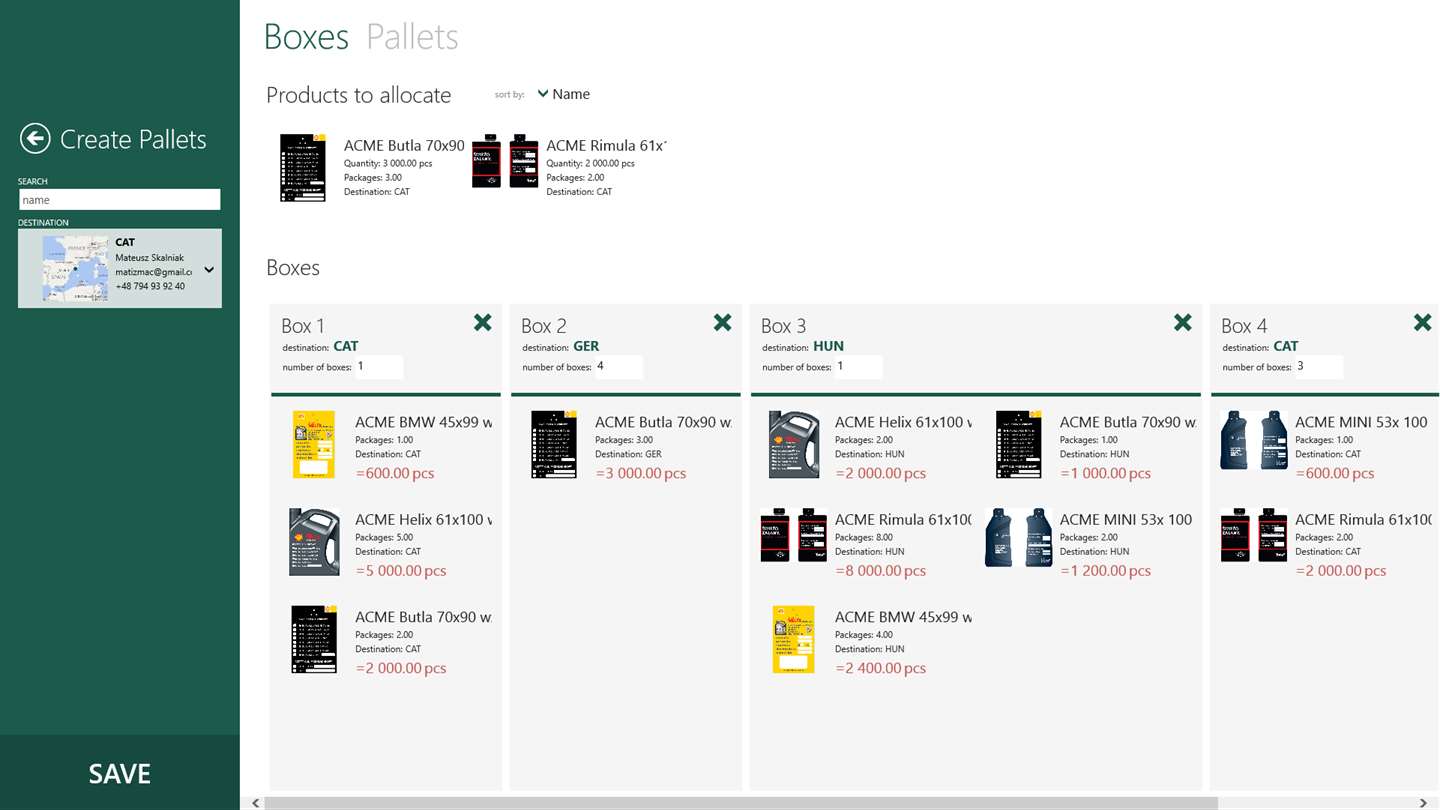Screen dimensions: 1440x810
Task: Click the back arrow beside Create Pallets
Action: [35, 139]
